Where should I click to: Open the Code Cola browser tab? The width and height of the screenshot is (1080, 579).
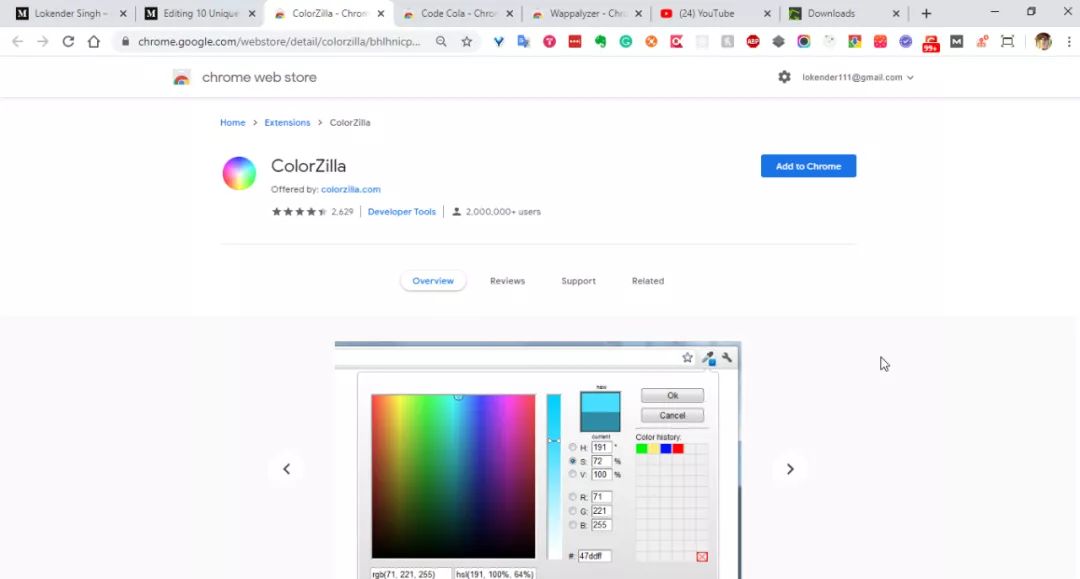point(458,14)
